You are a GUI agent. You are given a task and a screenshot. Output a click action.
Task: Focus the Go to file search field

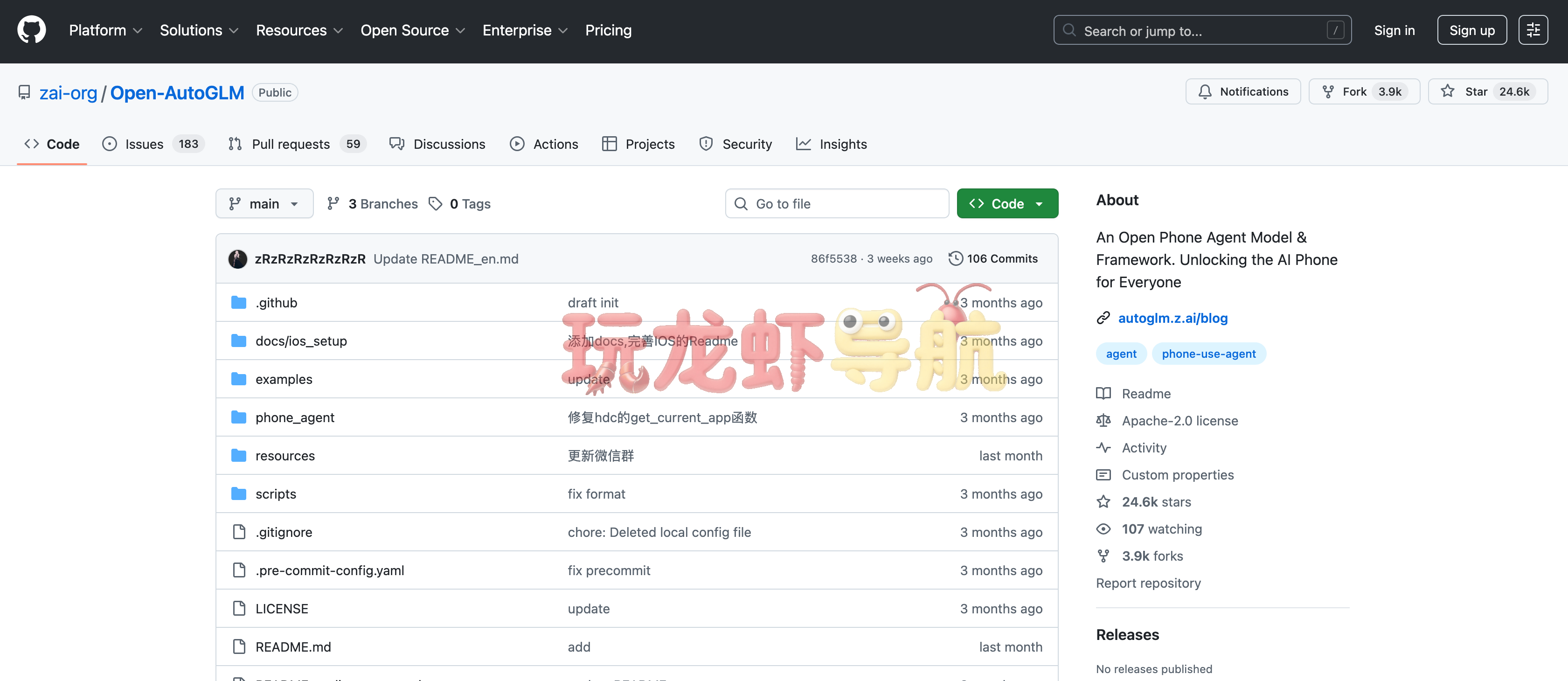pos(837,204)
